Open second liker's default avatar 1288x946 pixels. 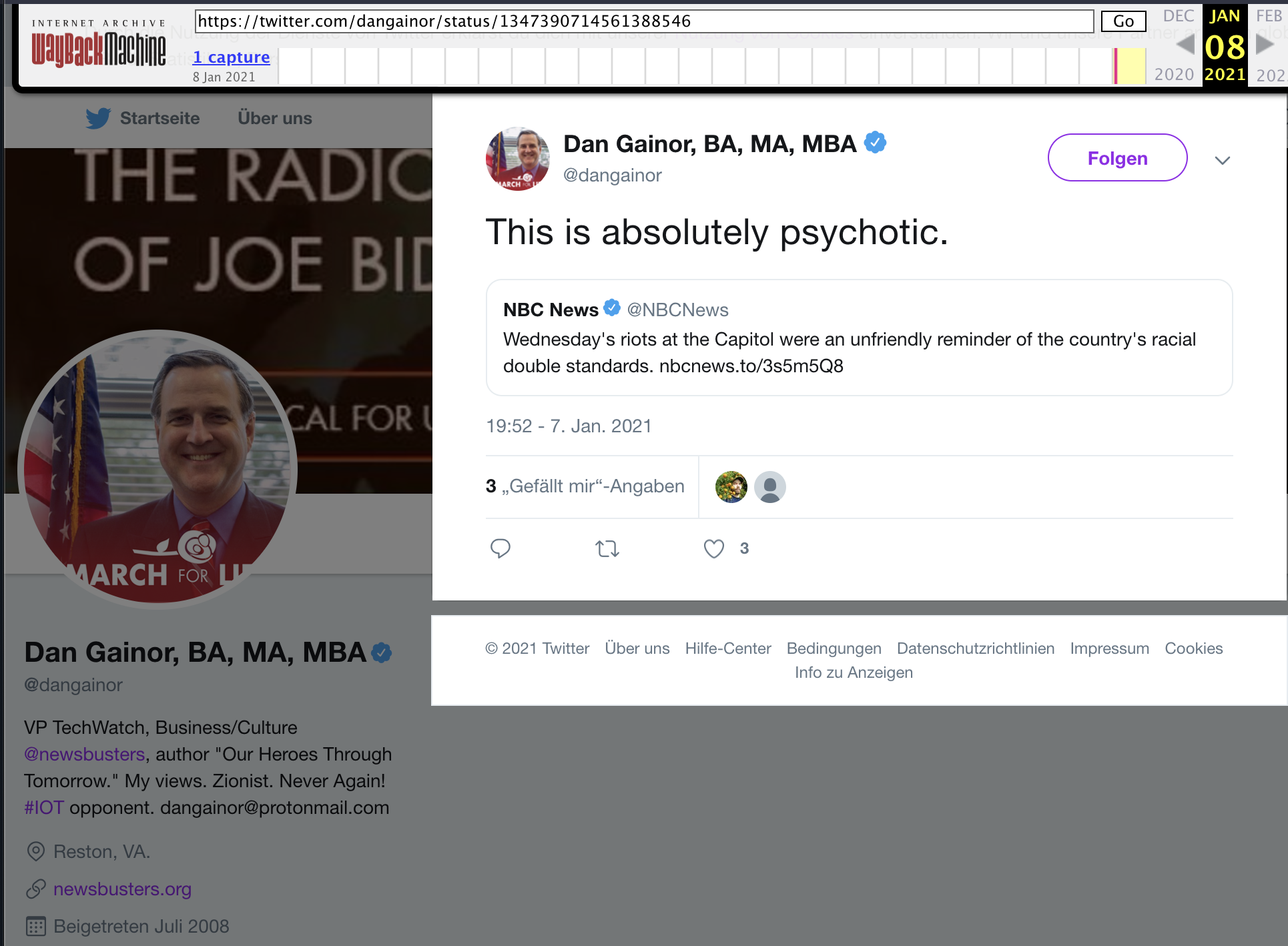tap(770, 487)
